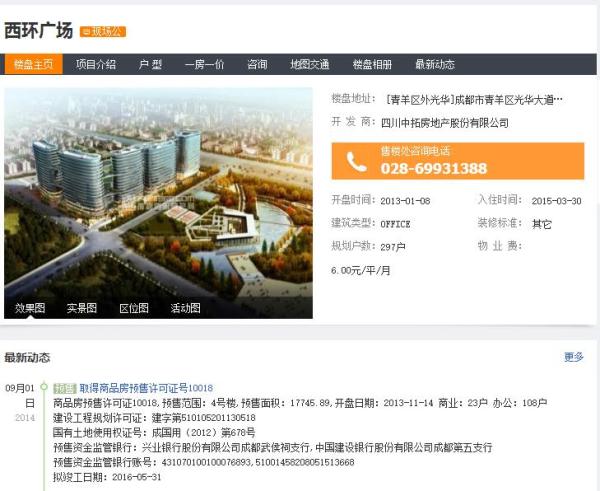Click the building rendering image

pos(158,203)
